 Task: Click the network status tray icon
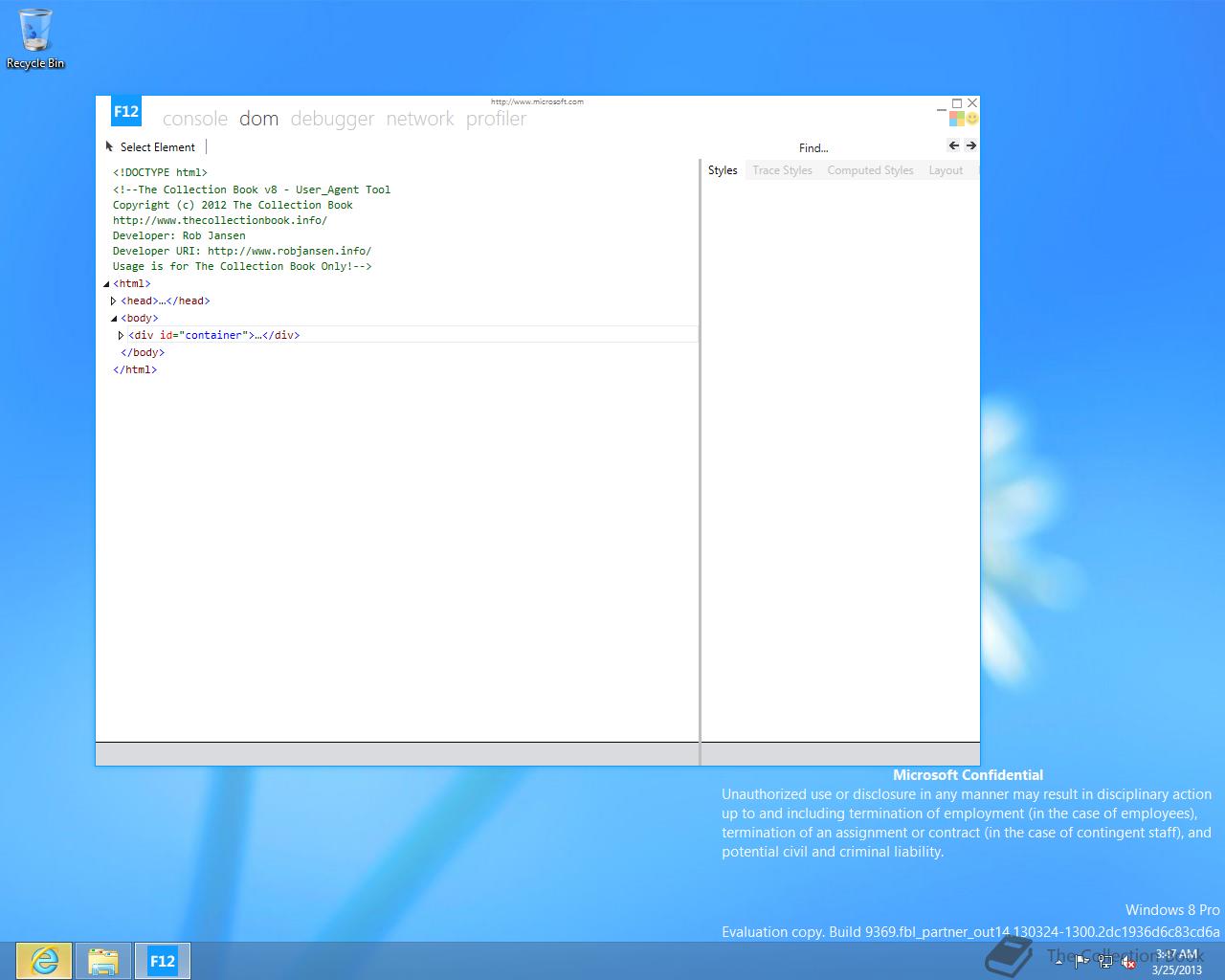[1105, 962]
